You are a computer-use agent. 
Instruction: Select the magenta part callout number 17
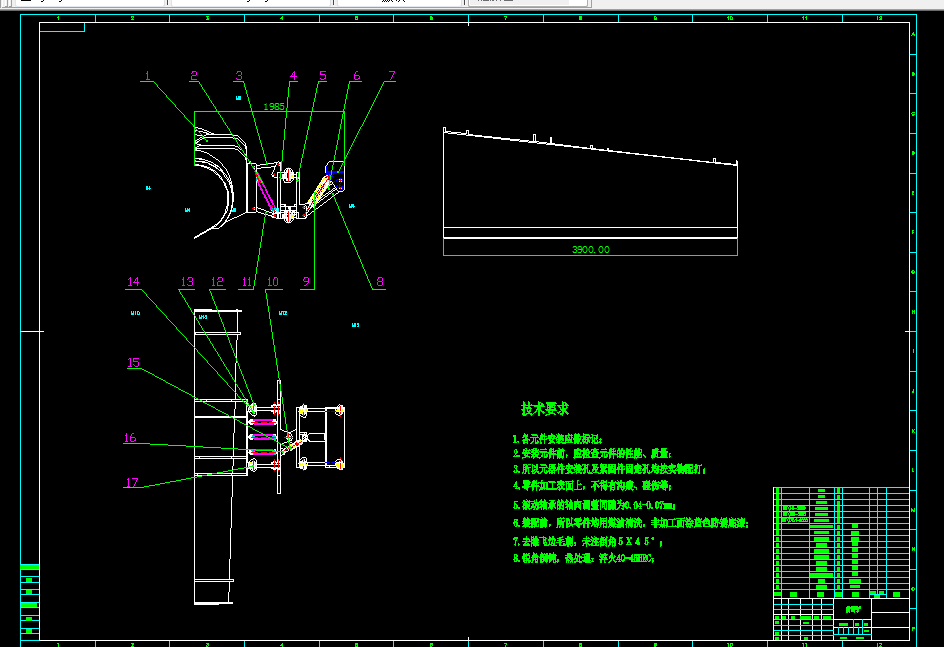pyautogui.click(x=132, y=482)
